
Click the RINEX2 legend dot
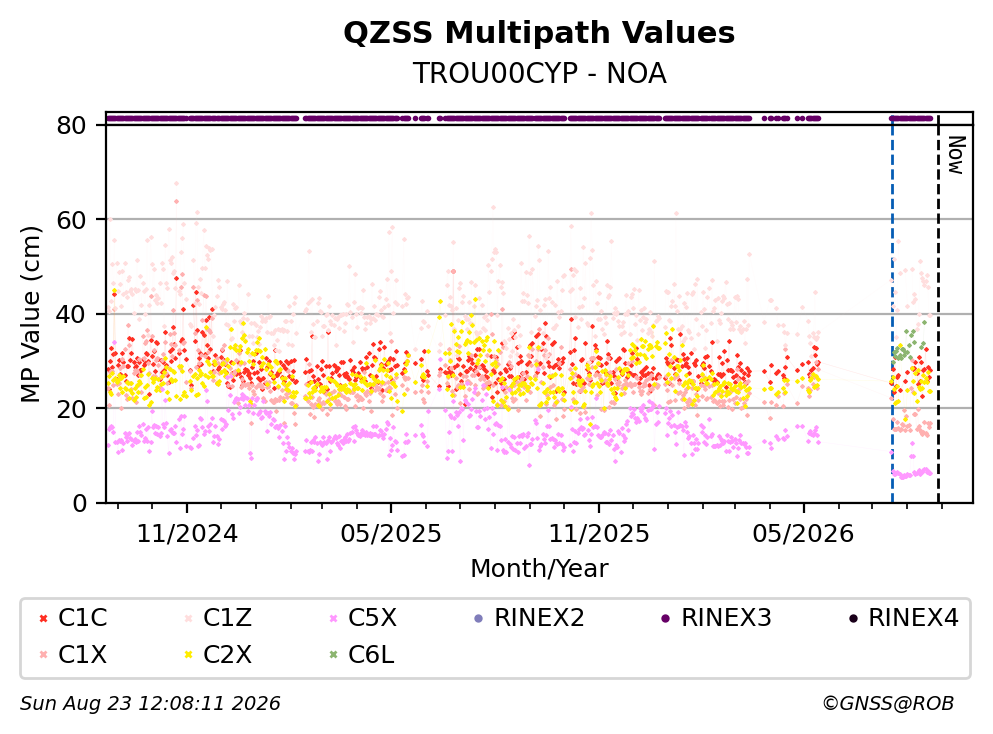(479, 618)
